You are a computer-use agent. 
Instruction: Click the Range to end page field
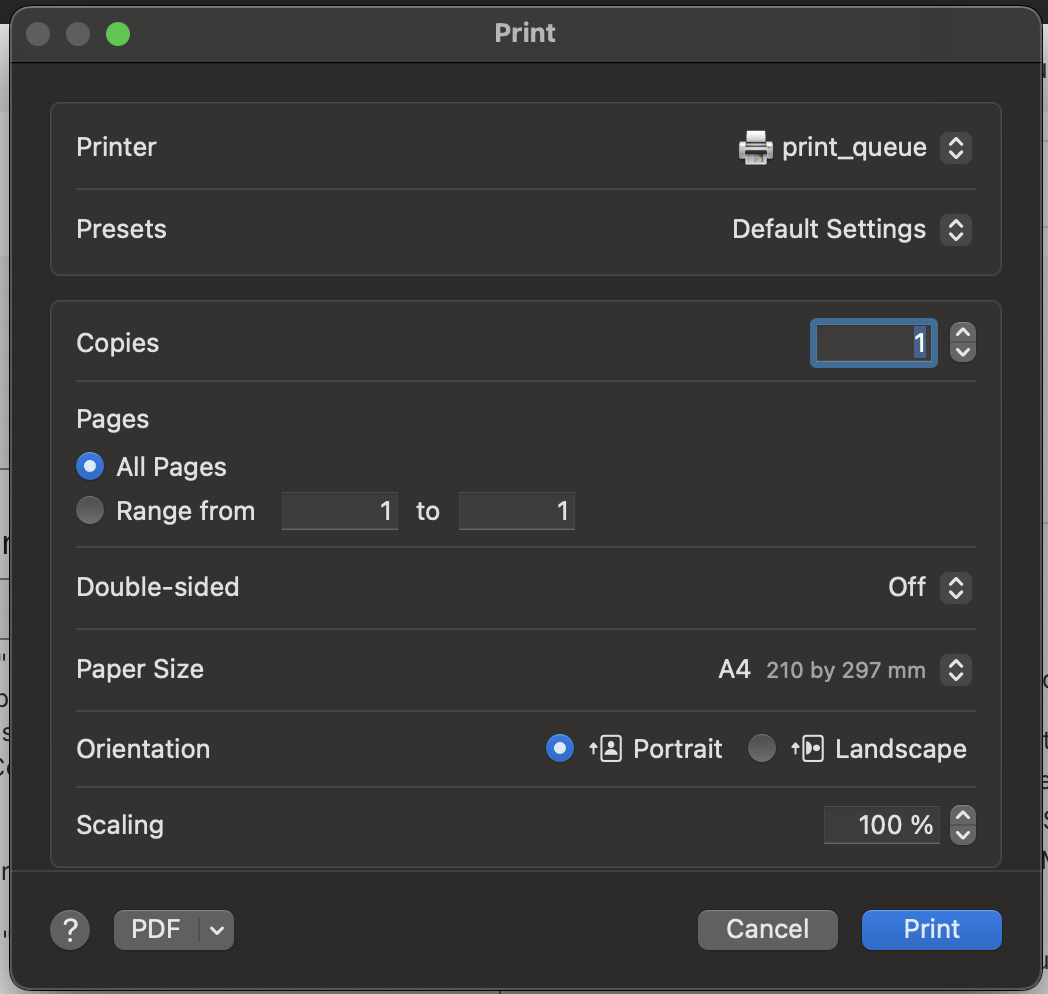point(516,512)
